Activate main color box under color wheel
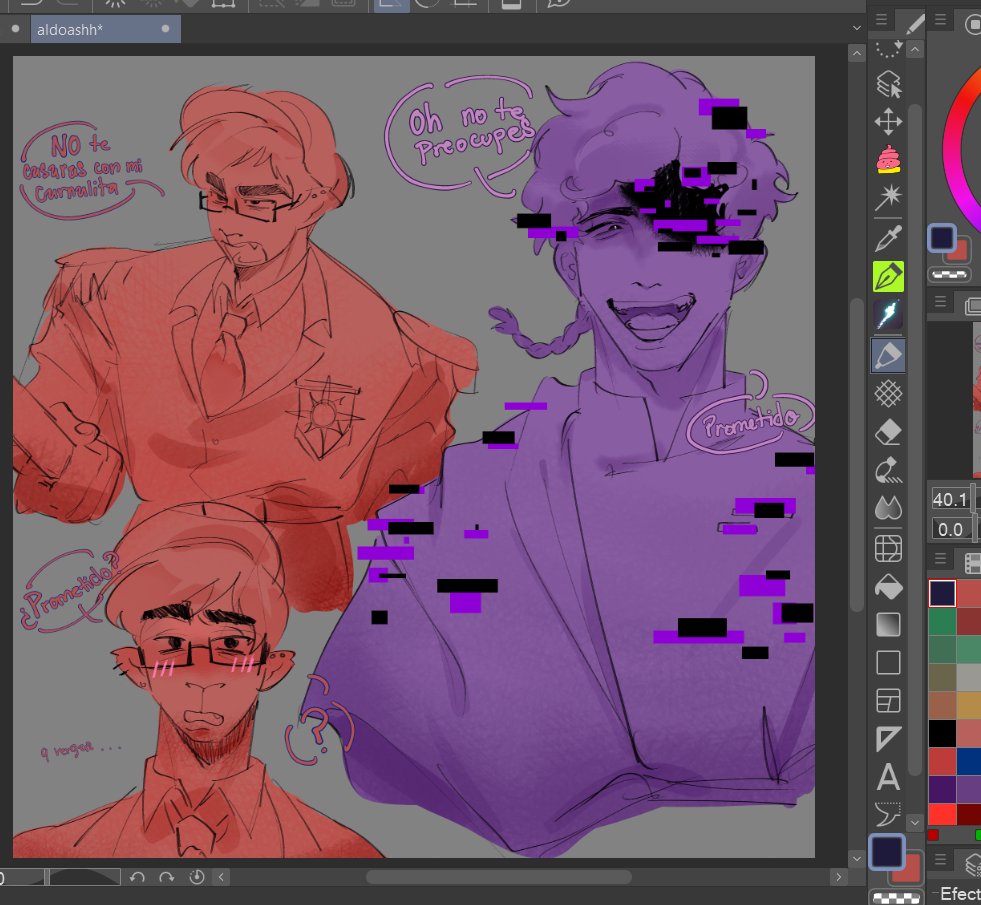 point(942,238)
